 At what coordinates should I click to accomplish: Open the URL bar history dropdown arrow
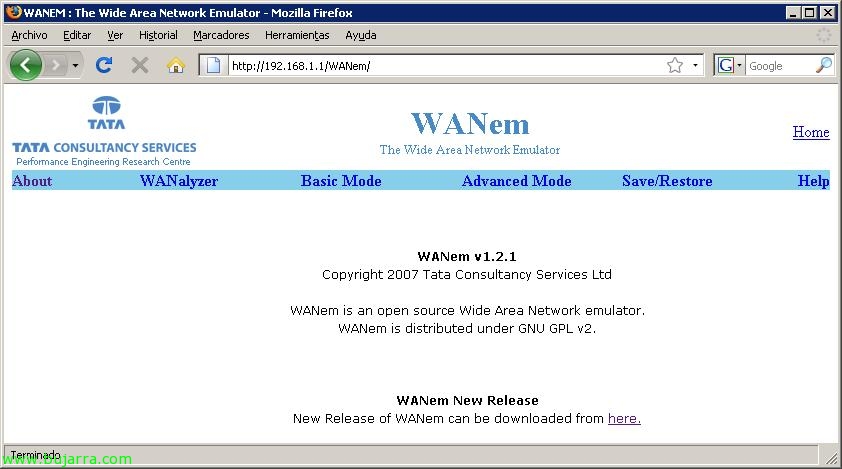[695, 66]
